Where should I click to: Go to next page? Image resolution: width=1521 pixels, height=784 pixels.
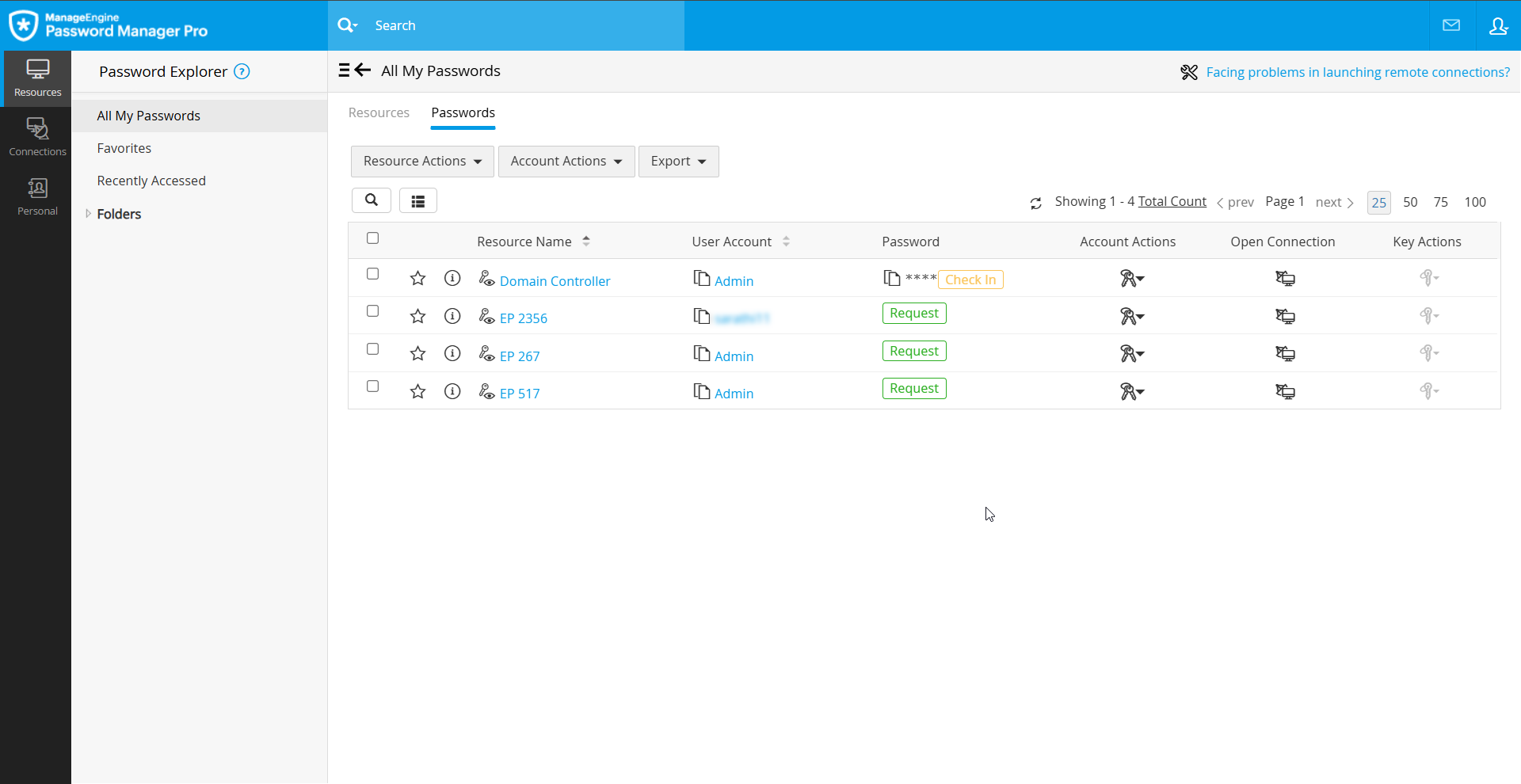[1335, 202]
